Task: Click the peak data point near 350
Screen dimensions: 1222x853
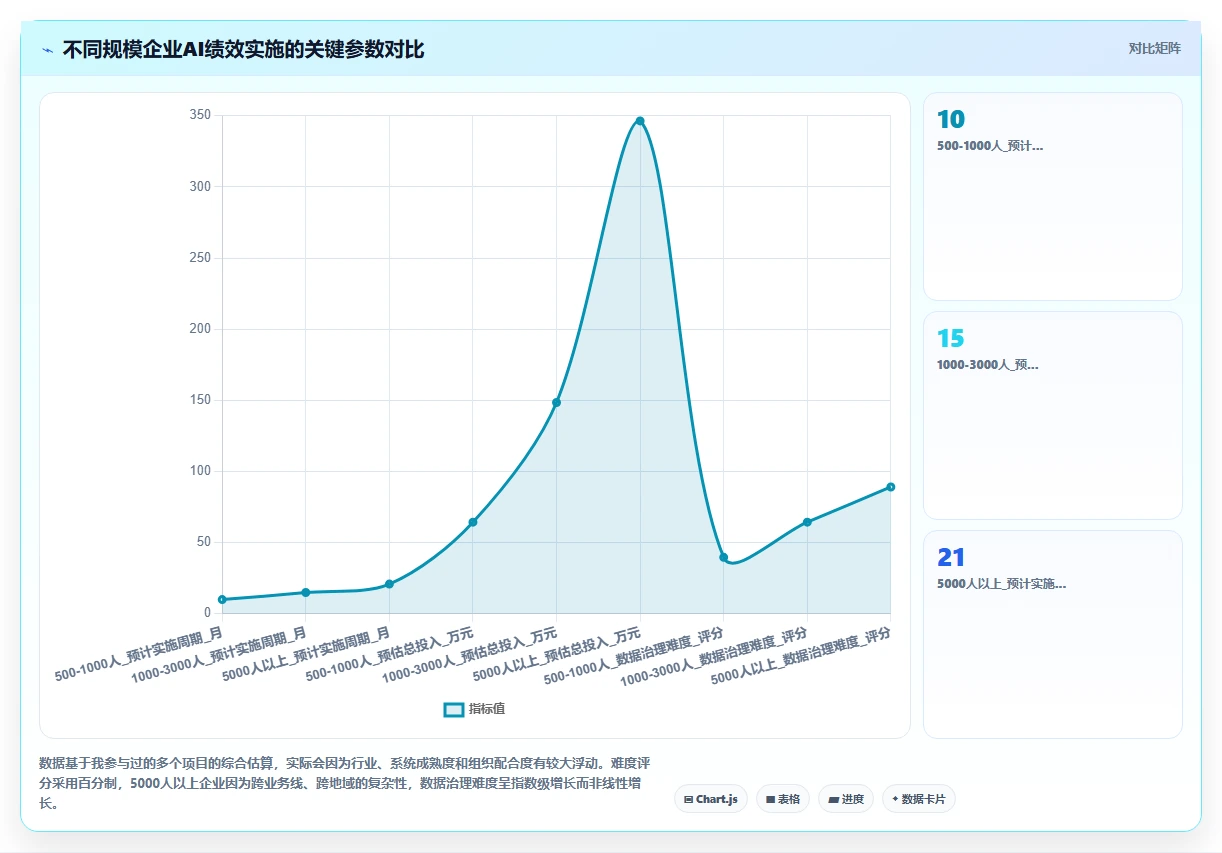Action: [x=640, y=121]
